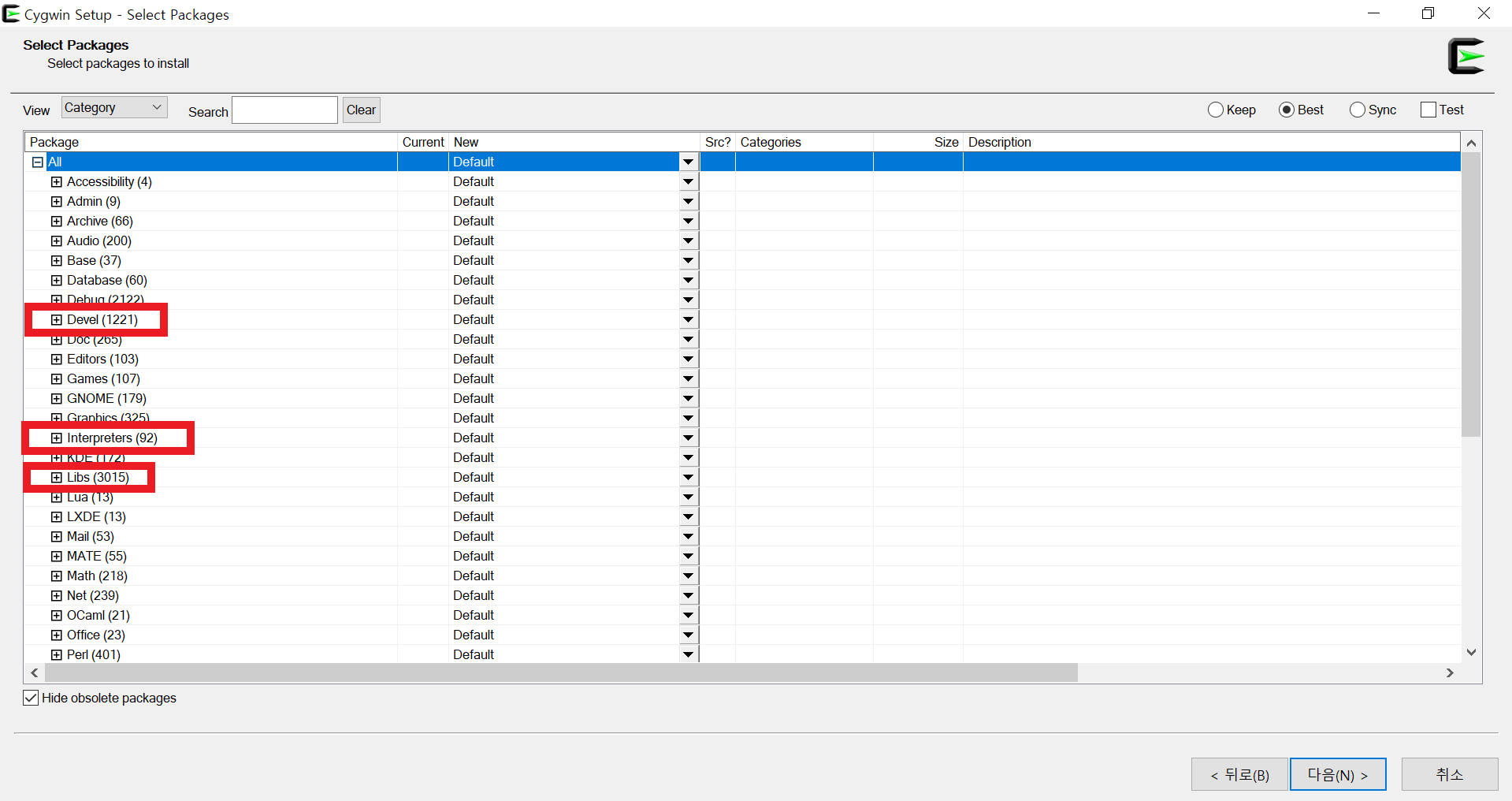Viewport: 1512px width, 801px height.
Task: Click the Cygwin title bar icon
Action: [x=11, y=14]
